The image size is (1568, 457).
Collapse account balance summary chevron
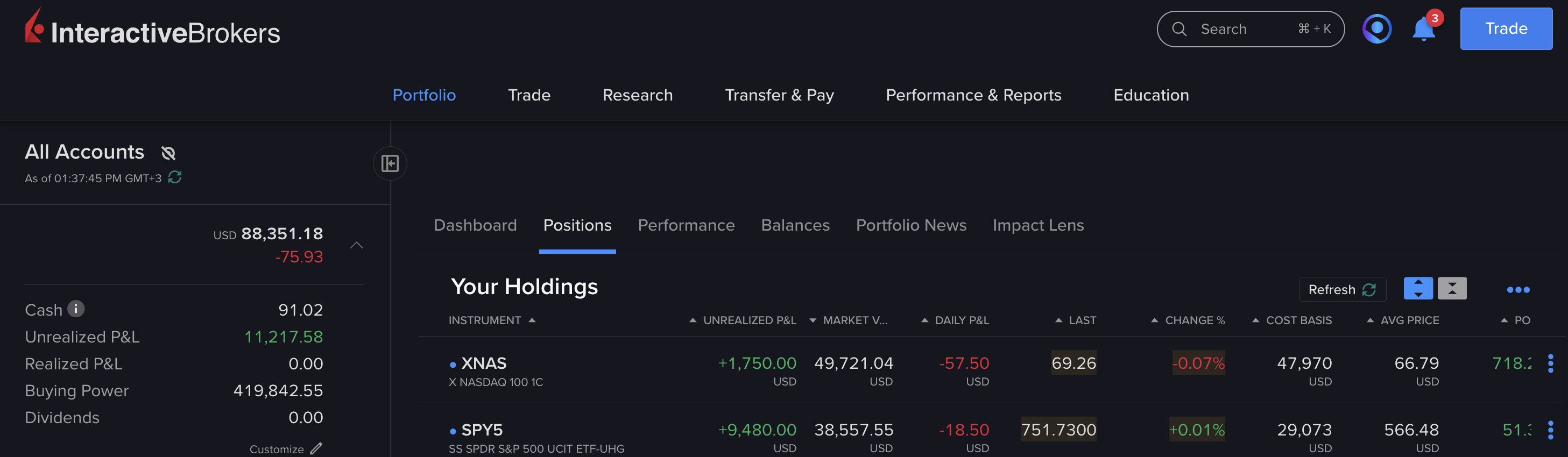click(x=357, y=245)
